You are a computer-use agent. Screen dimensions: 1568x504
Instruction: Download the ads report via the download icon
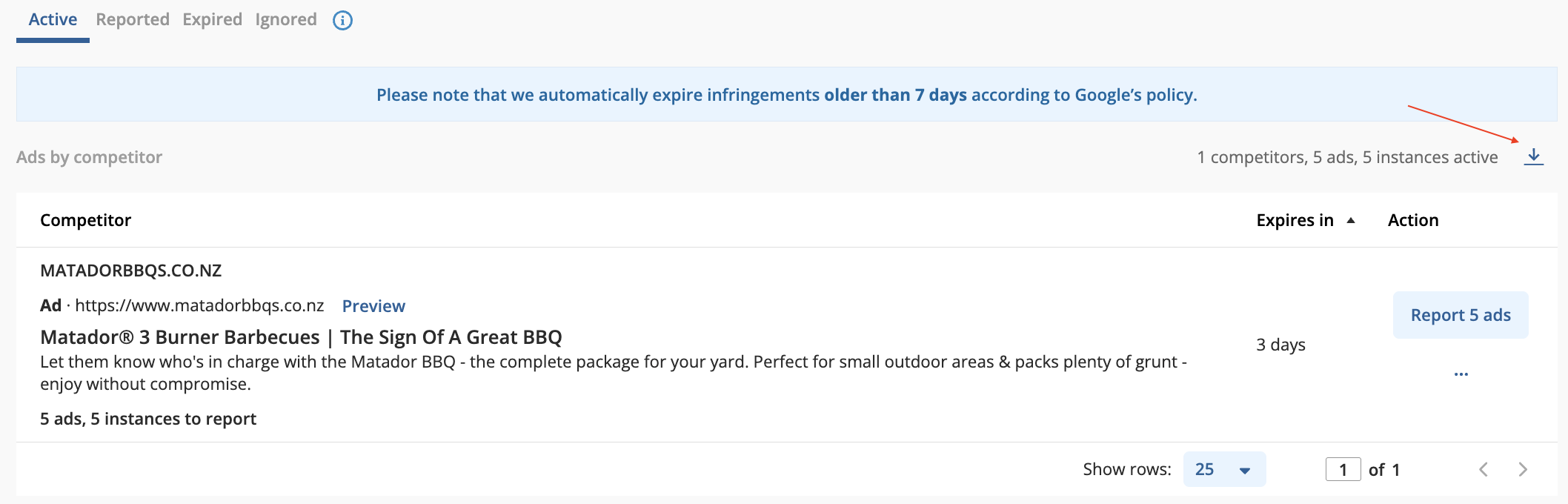tap(1534, 157)
